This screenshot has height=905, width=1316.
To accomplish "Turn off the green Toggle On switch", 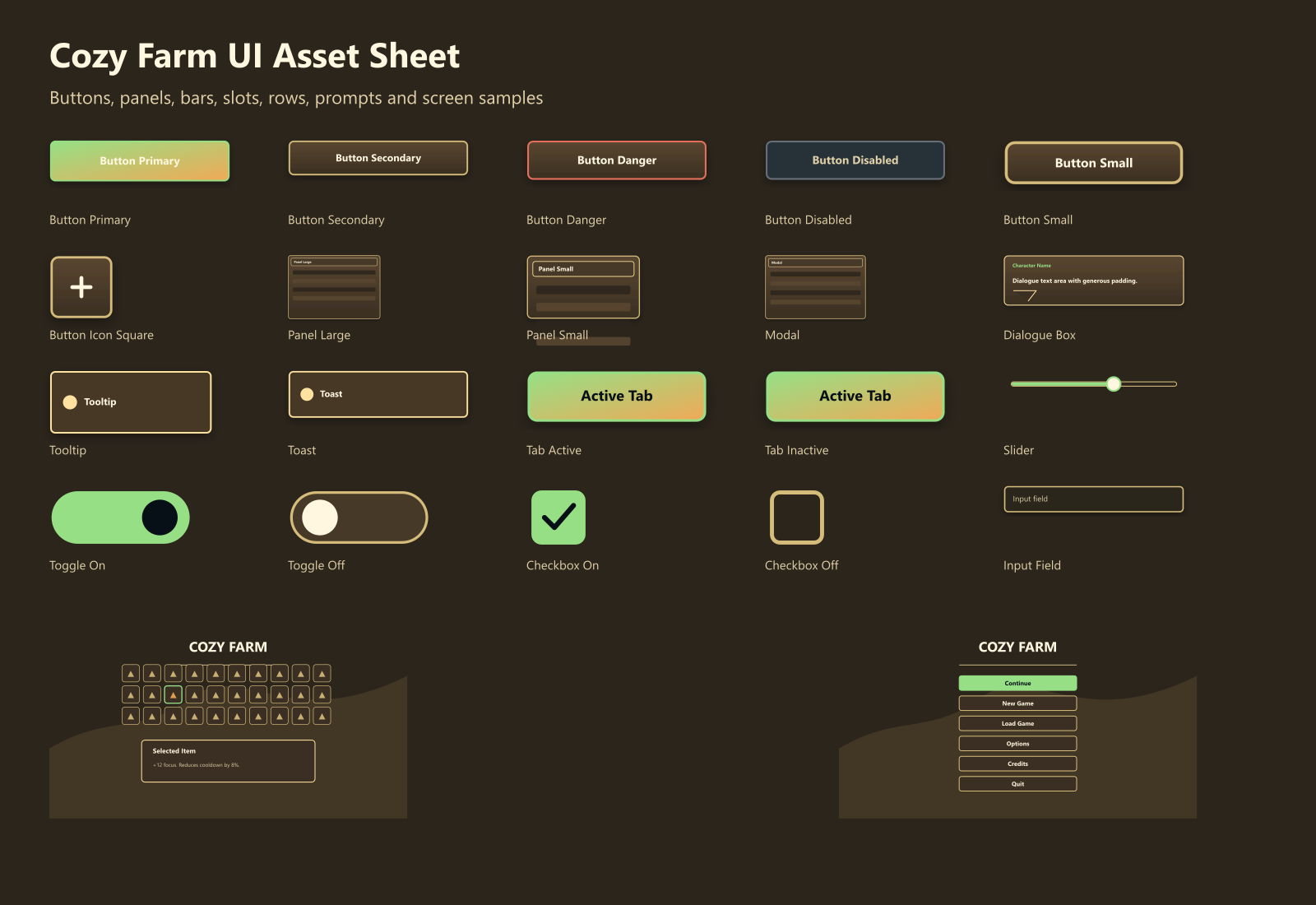I will point(121,517).
